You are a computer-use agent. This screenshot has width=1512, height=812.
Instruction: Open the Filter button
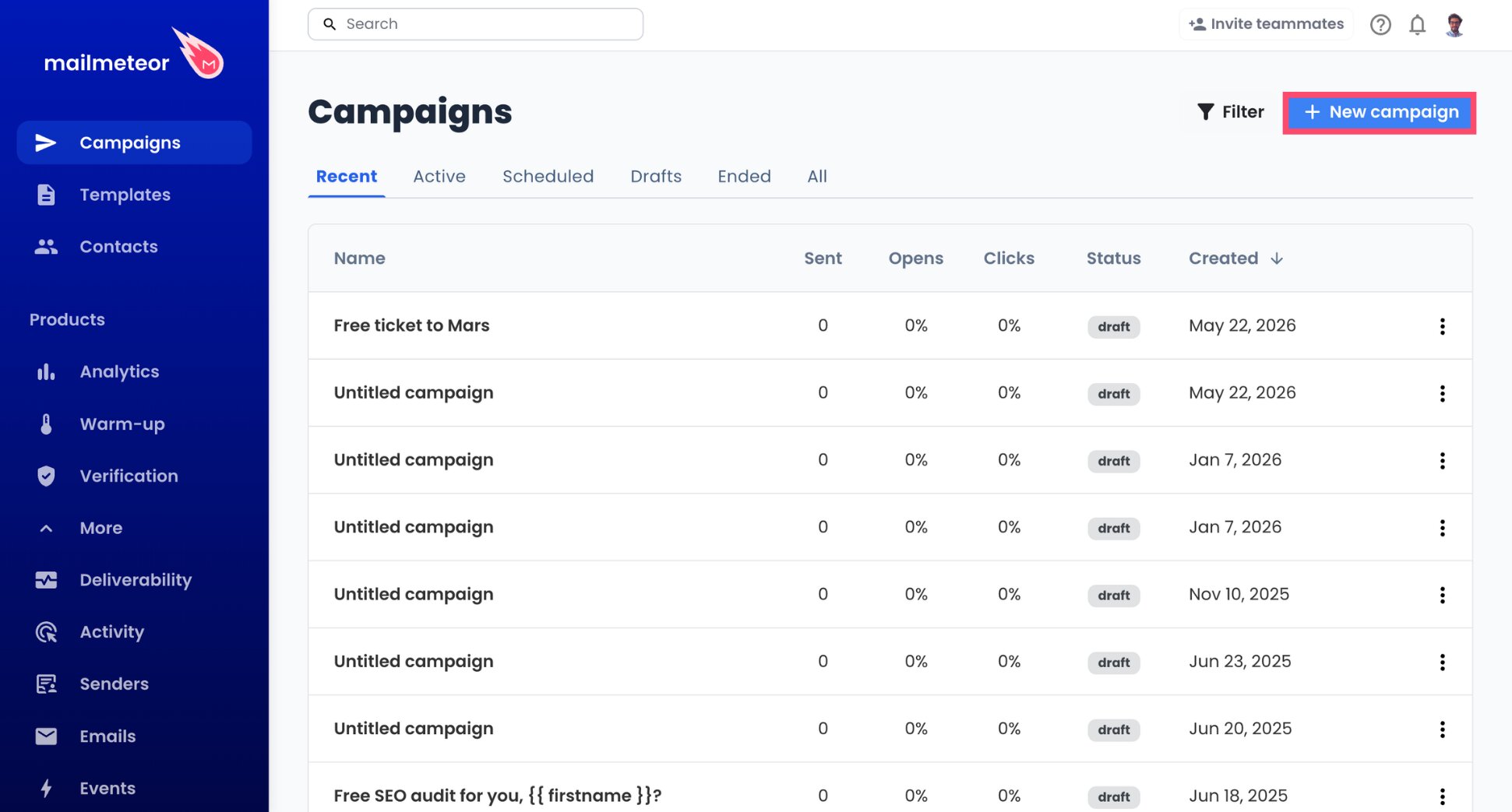[1230, 112]
